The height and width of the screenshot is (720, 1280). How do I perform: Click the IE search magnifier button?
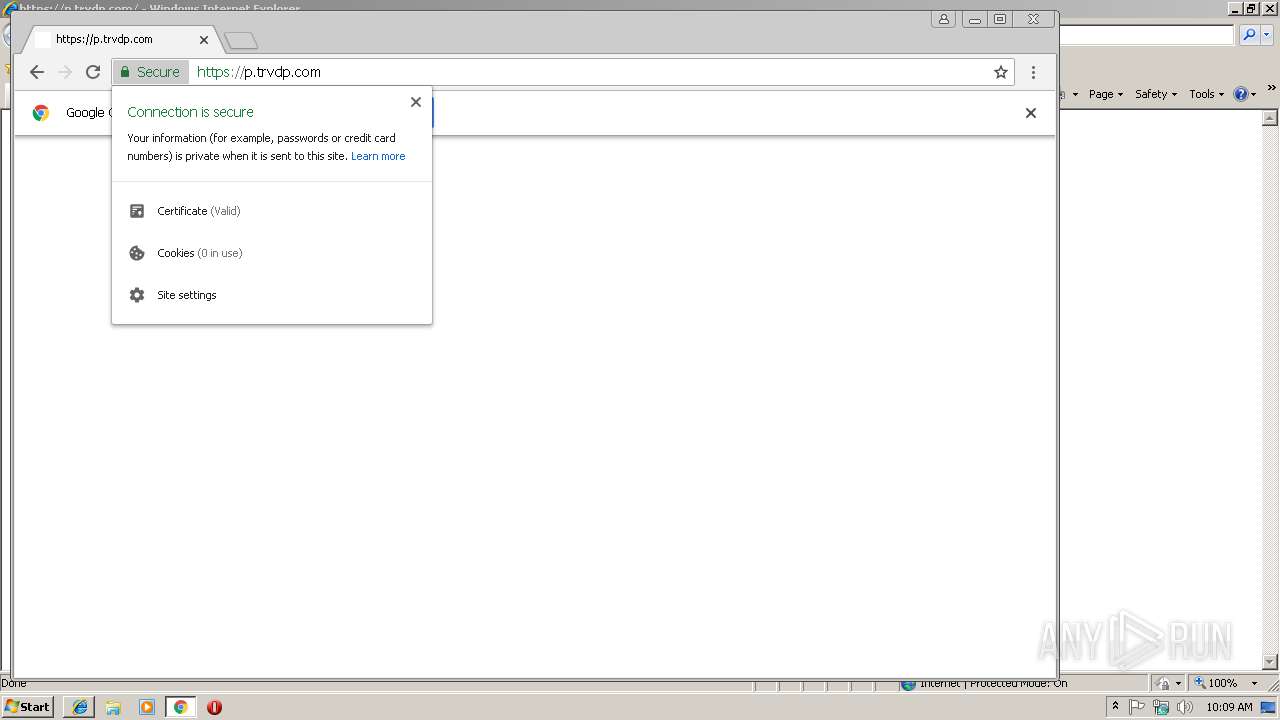[1249, 35]
